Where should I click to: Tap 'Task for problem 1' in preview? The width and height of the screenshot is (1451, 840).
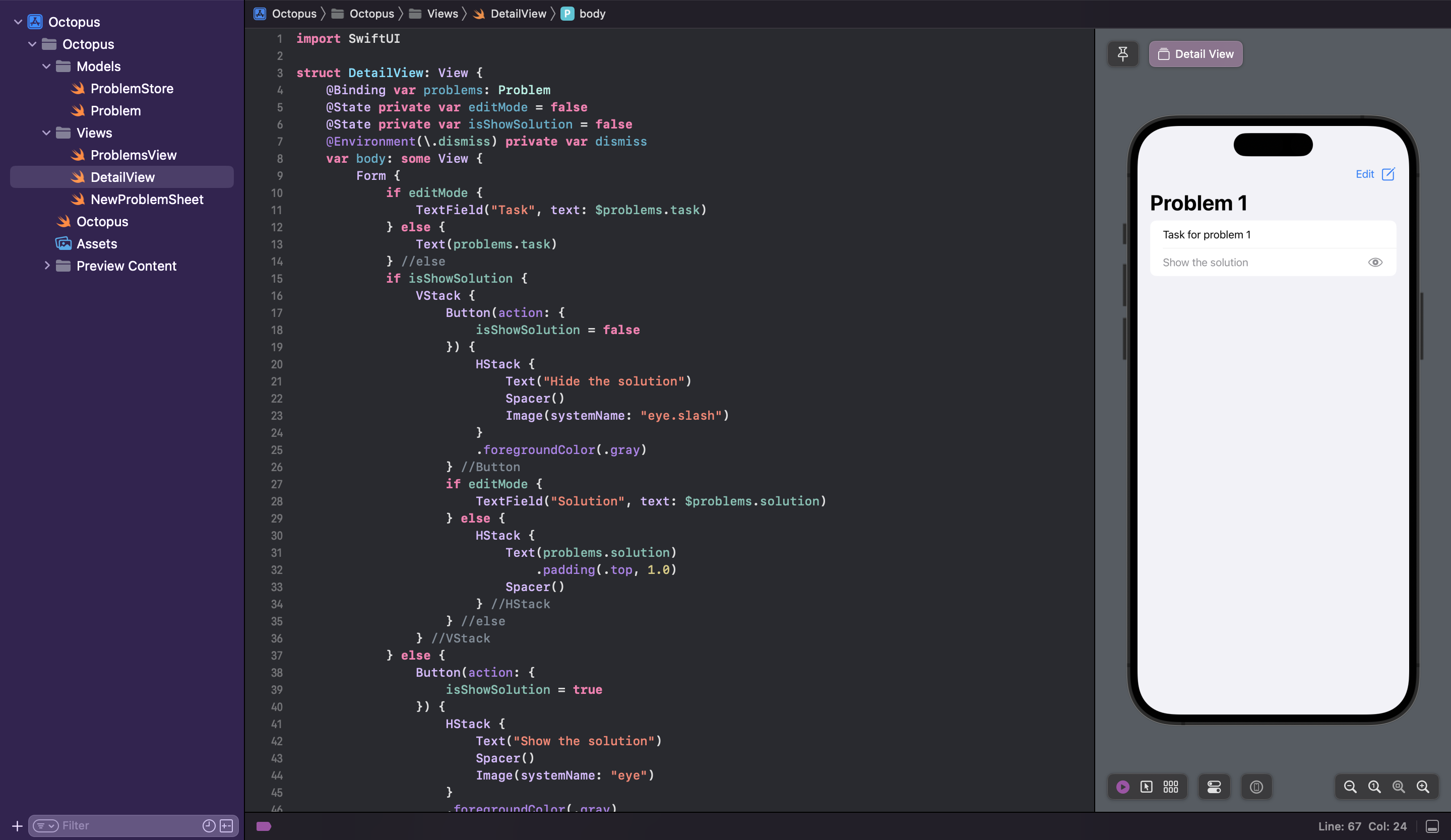1206,235
